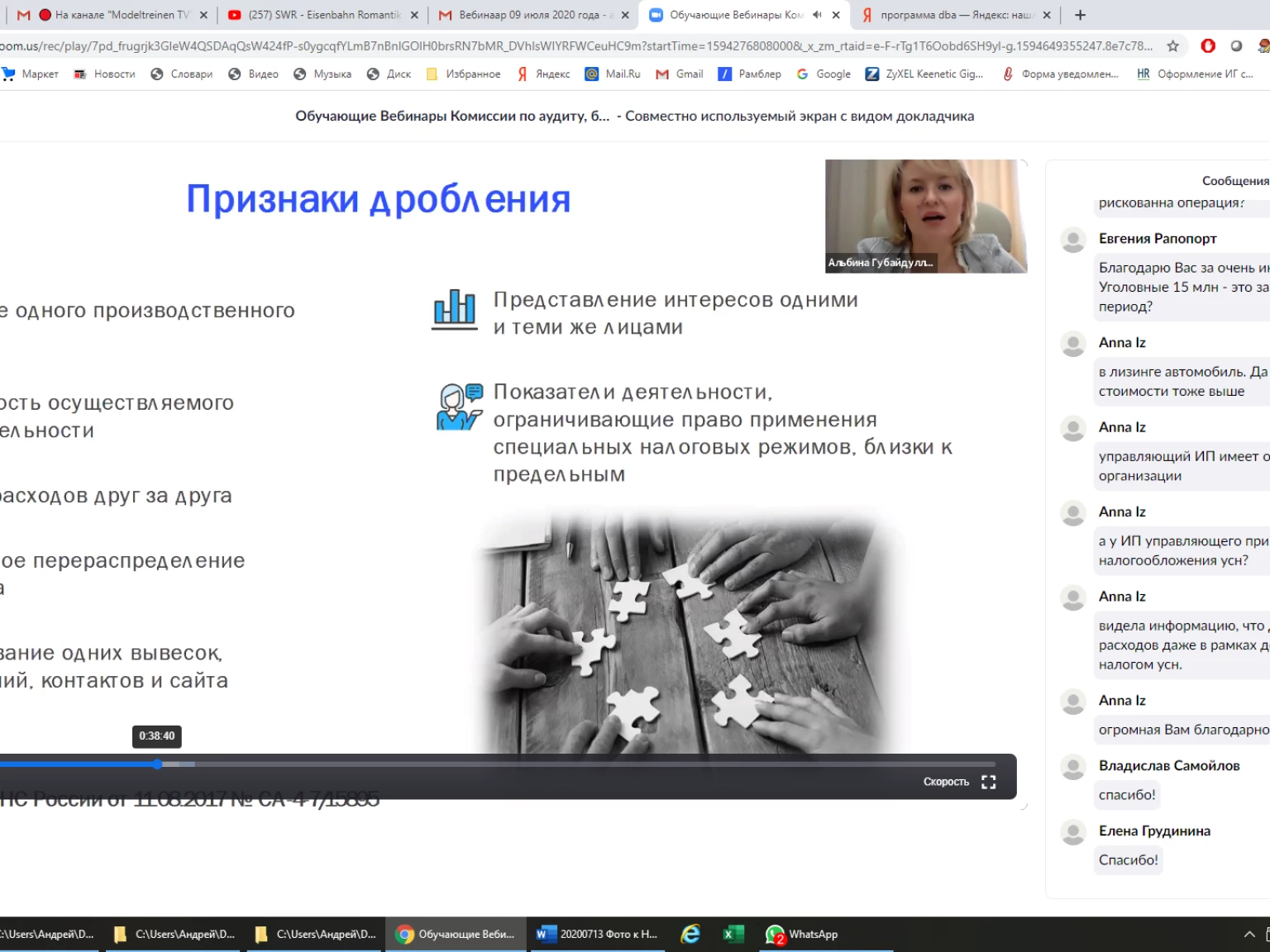This screenshot has height=952, width=1270.
Task: Switch to программа dba Яндекс tab
Action: (956, 15)
